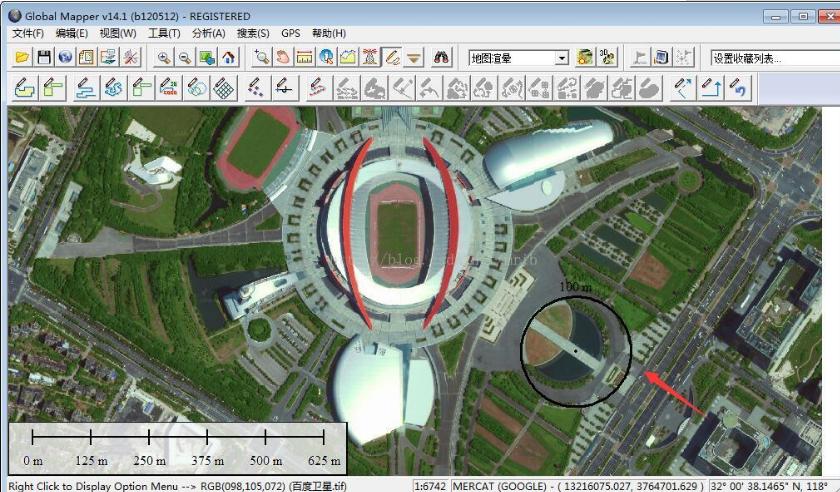The image size is (840, 492).
Task: Open online data with the globe icon
Action: pyautogui.click(x=65, y=57)
